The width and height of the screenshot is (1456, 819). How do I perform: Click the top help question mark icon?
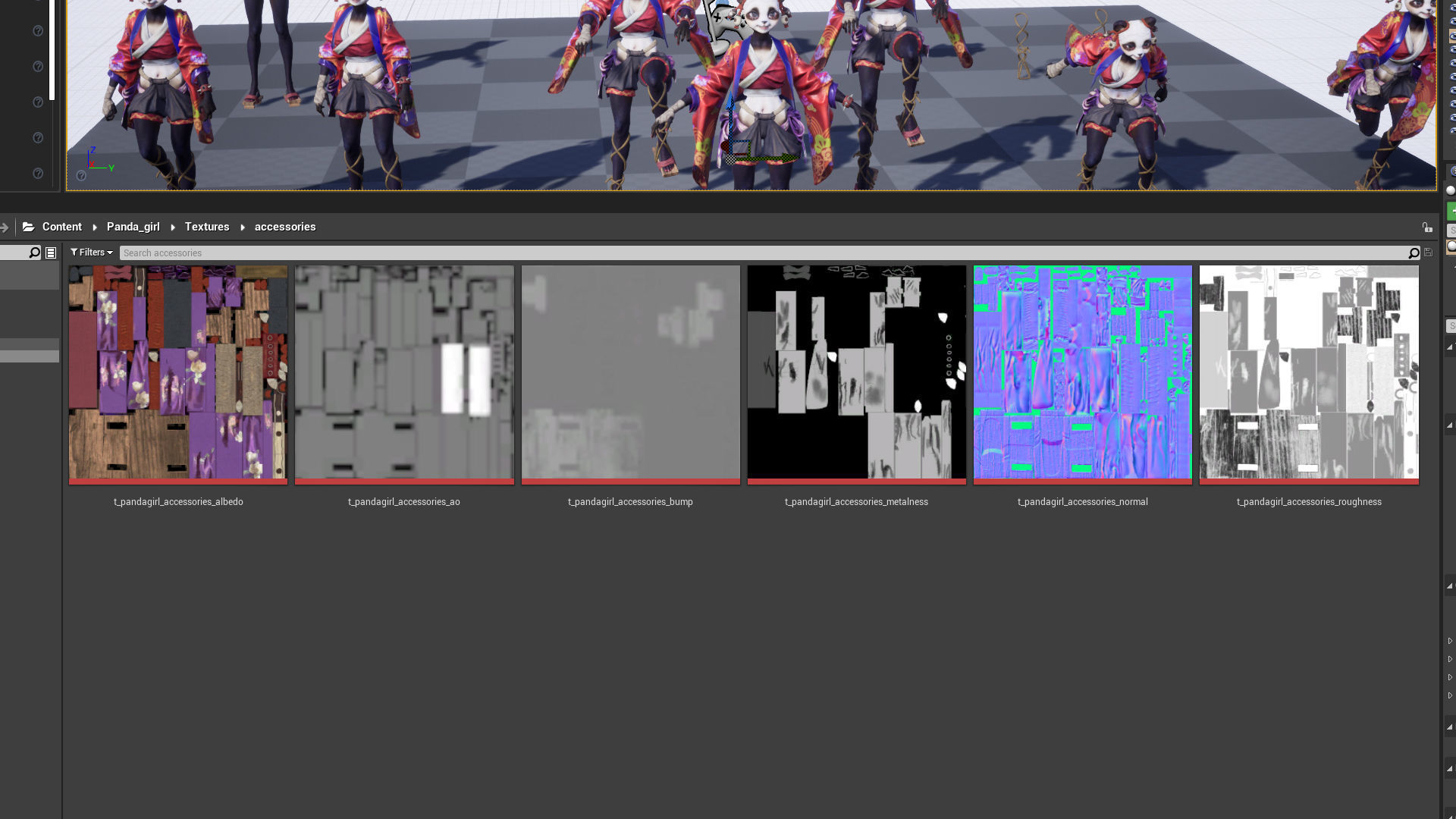[38, 31]
